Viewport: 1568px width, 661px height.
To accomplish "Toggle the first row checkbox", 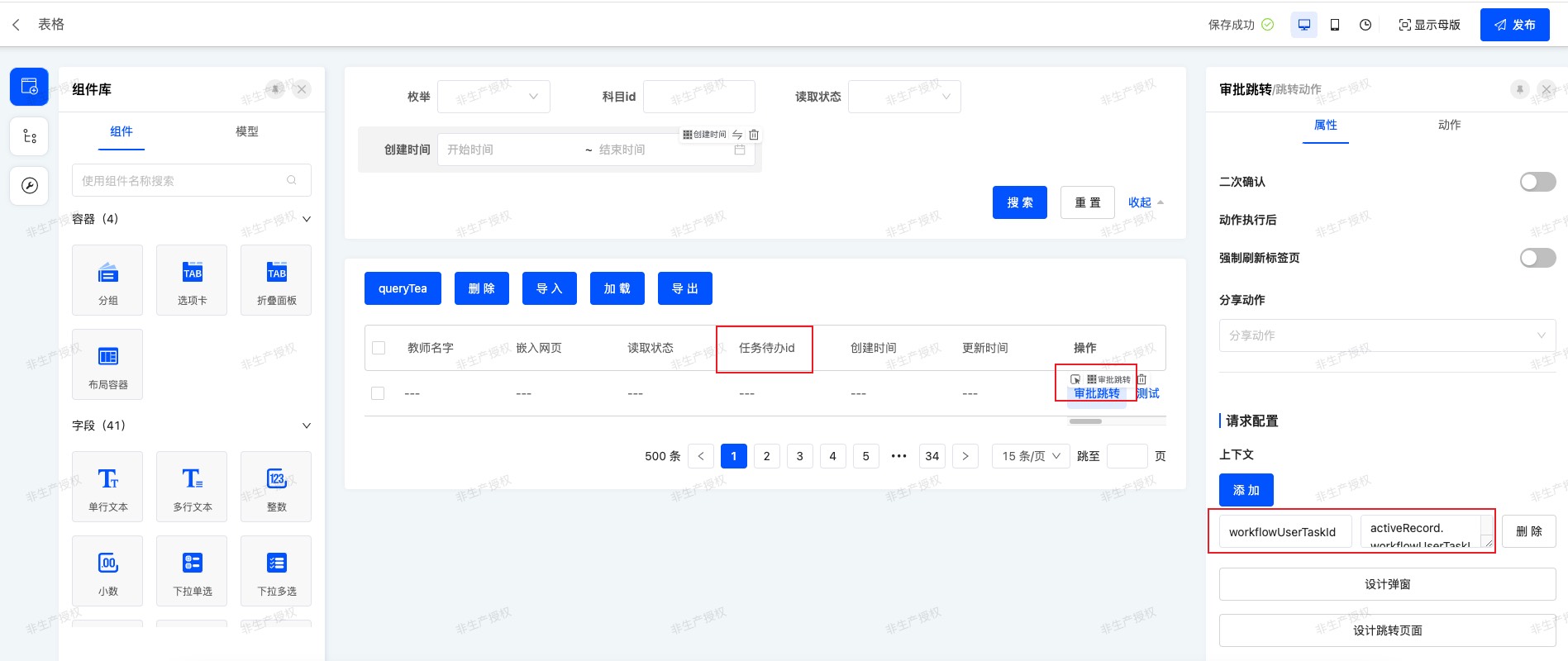I will tap(378, 393).
